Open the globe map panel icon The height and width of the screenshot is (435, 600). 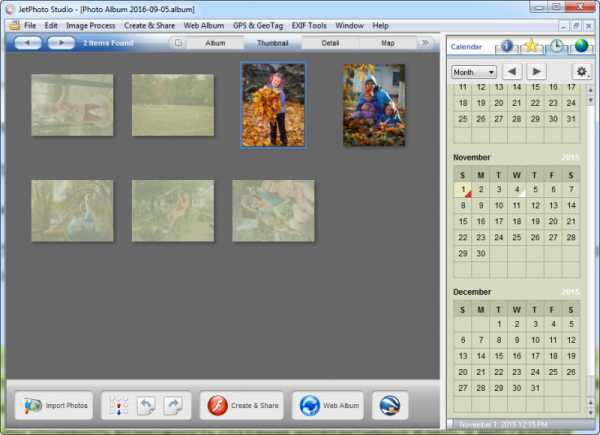click(581, 46)
